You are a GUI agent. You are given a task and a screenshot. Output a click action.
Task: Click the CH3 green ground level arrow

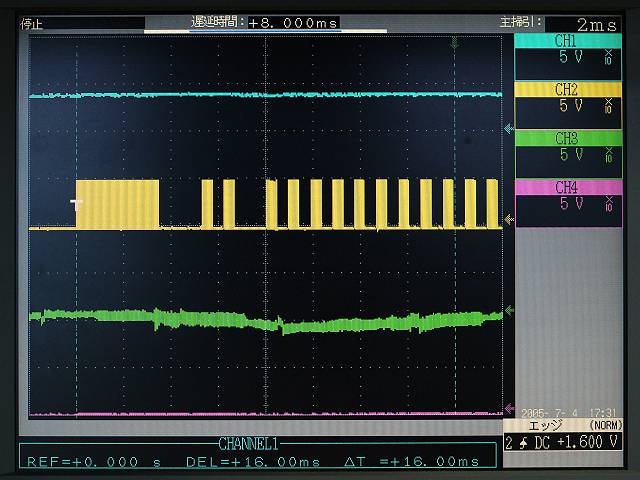point(509,311)
